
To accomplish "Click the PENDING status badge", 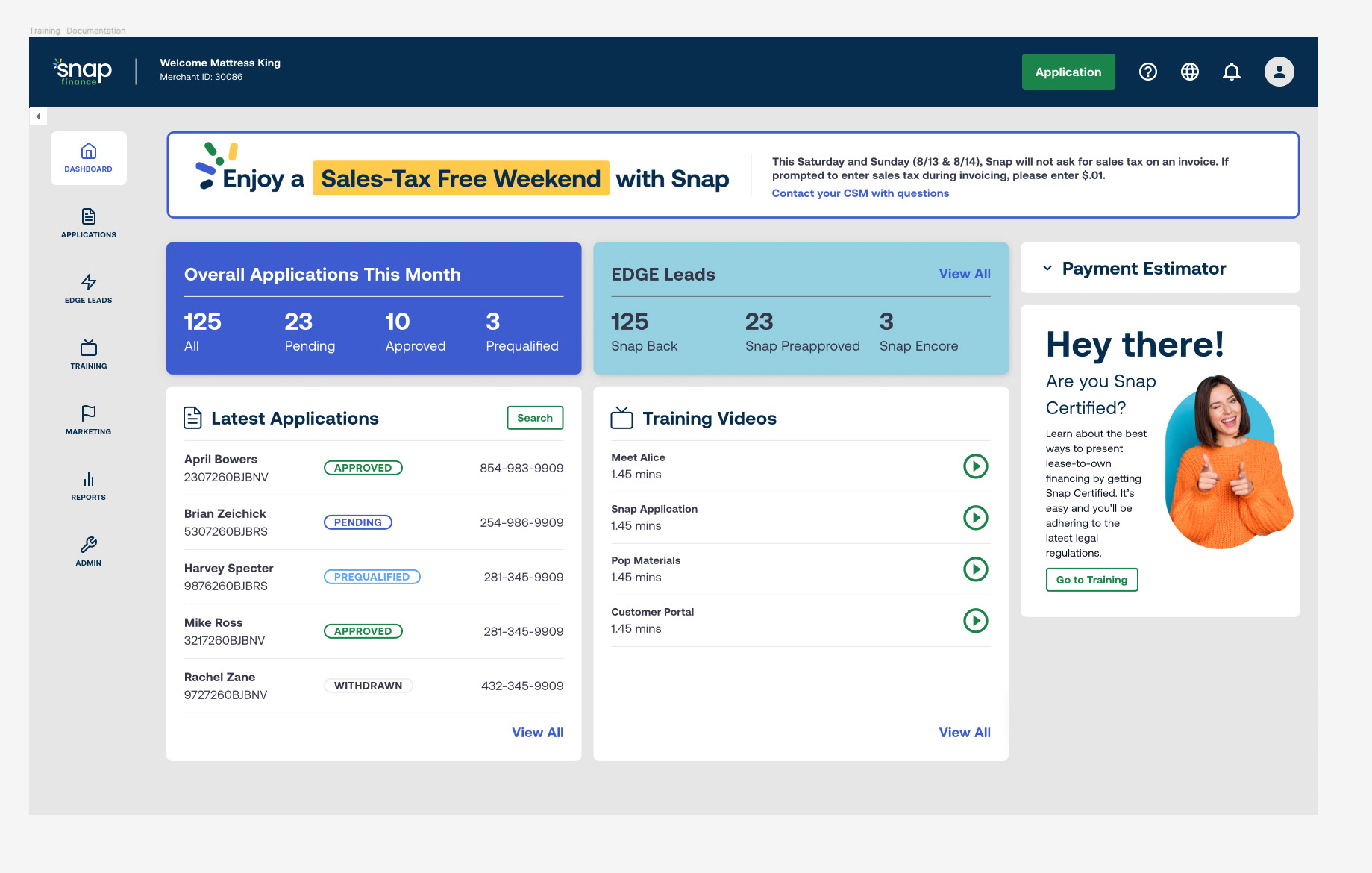I will point(357,522).
